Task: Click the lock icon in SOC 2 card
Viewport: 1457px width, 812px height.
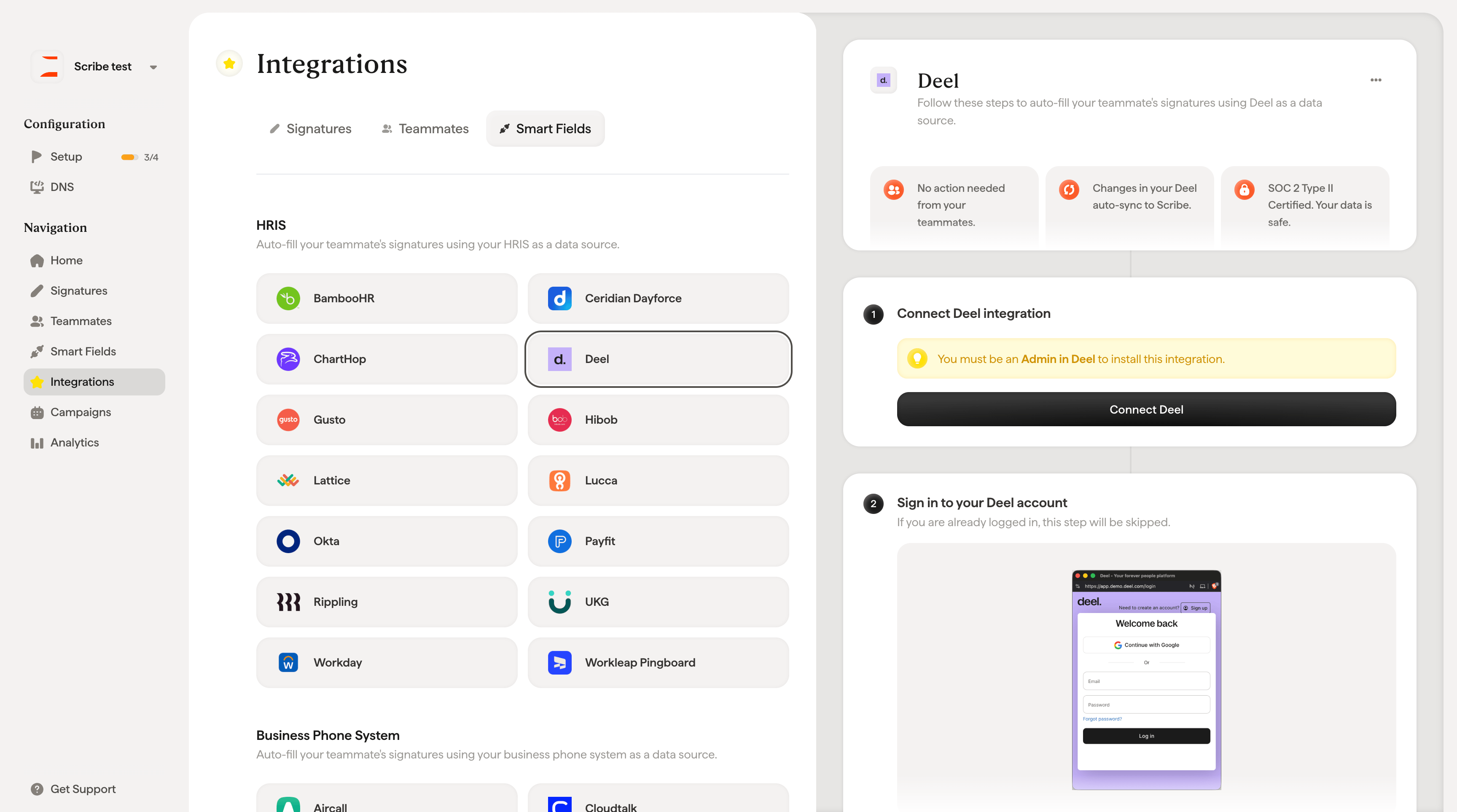Action: pos(1244,189)
